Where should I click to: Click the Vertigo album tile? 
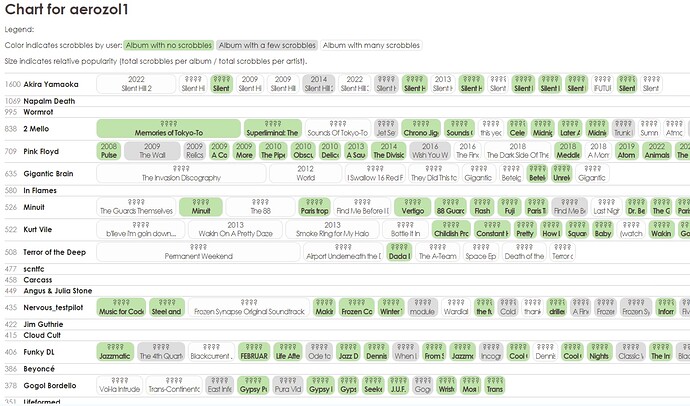coord(412,207)
